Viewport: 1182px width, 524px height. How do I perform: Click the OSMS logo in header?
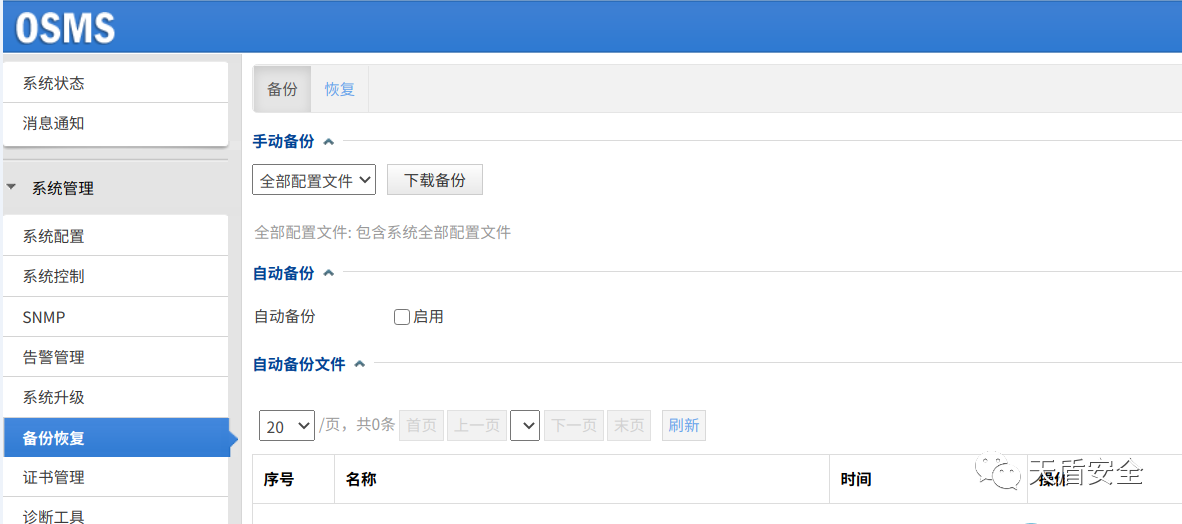(65, 28)
